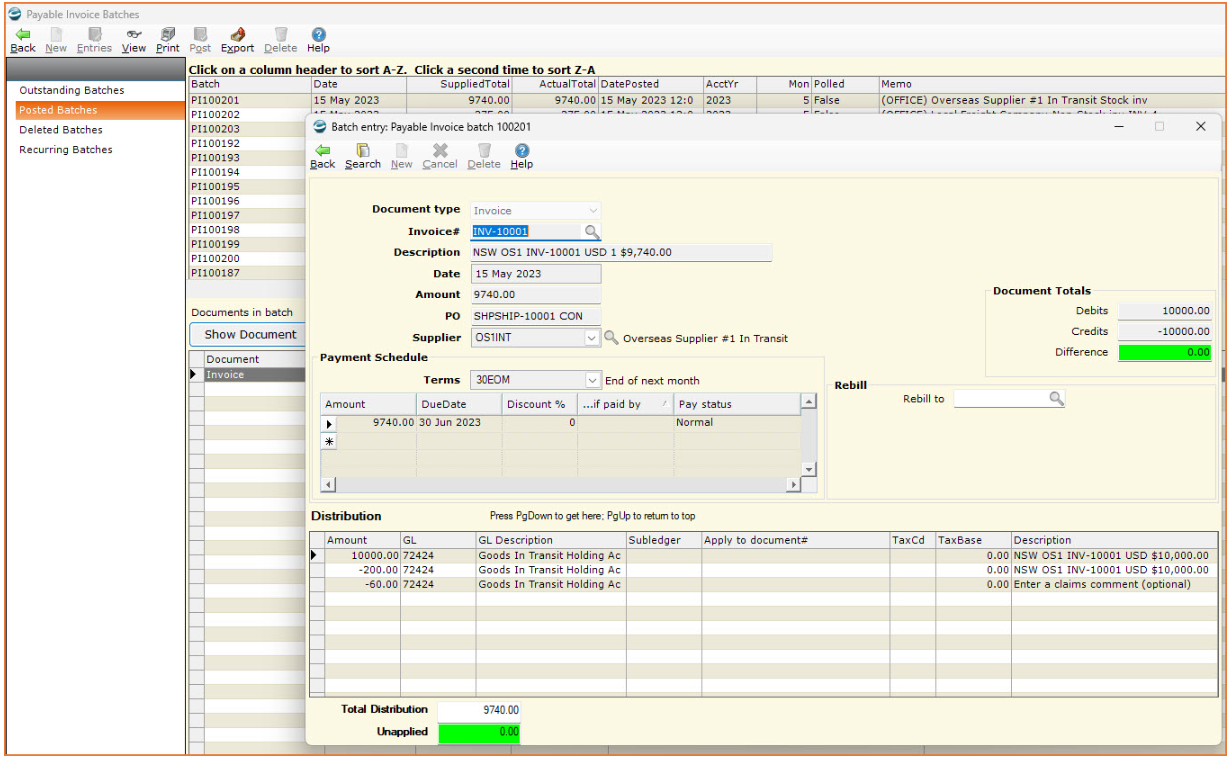Click New in Batch entry toolbar
The image size is (1229, 760).
tap(401, 156)
